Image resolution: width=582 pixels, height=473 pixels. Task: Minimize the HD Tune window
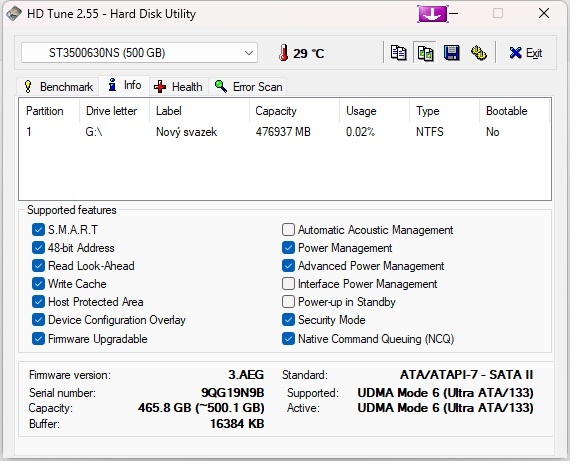(454, 14)
